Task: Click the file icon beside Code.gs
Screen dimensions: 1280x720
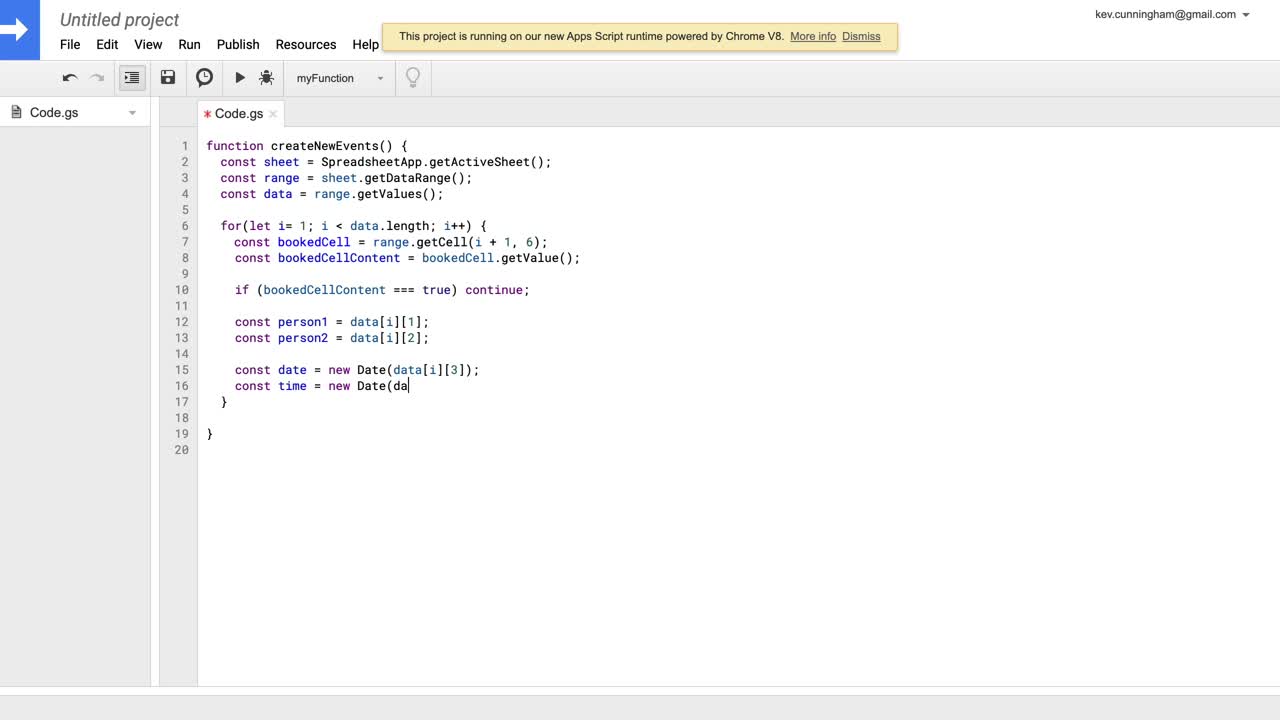Action: (x=16, y=112)
